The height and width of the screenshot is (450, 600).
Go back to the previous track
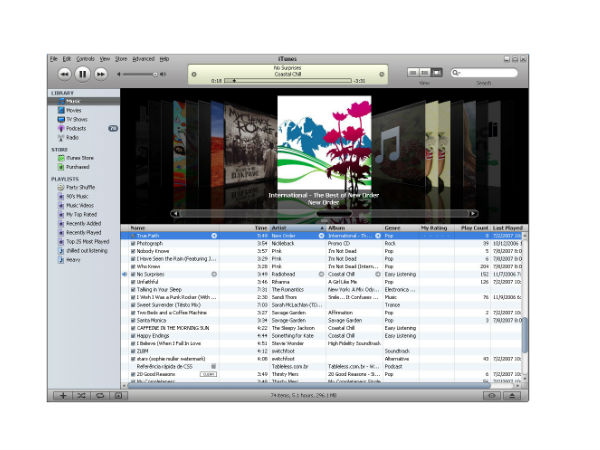[64, 74]
